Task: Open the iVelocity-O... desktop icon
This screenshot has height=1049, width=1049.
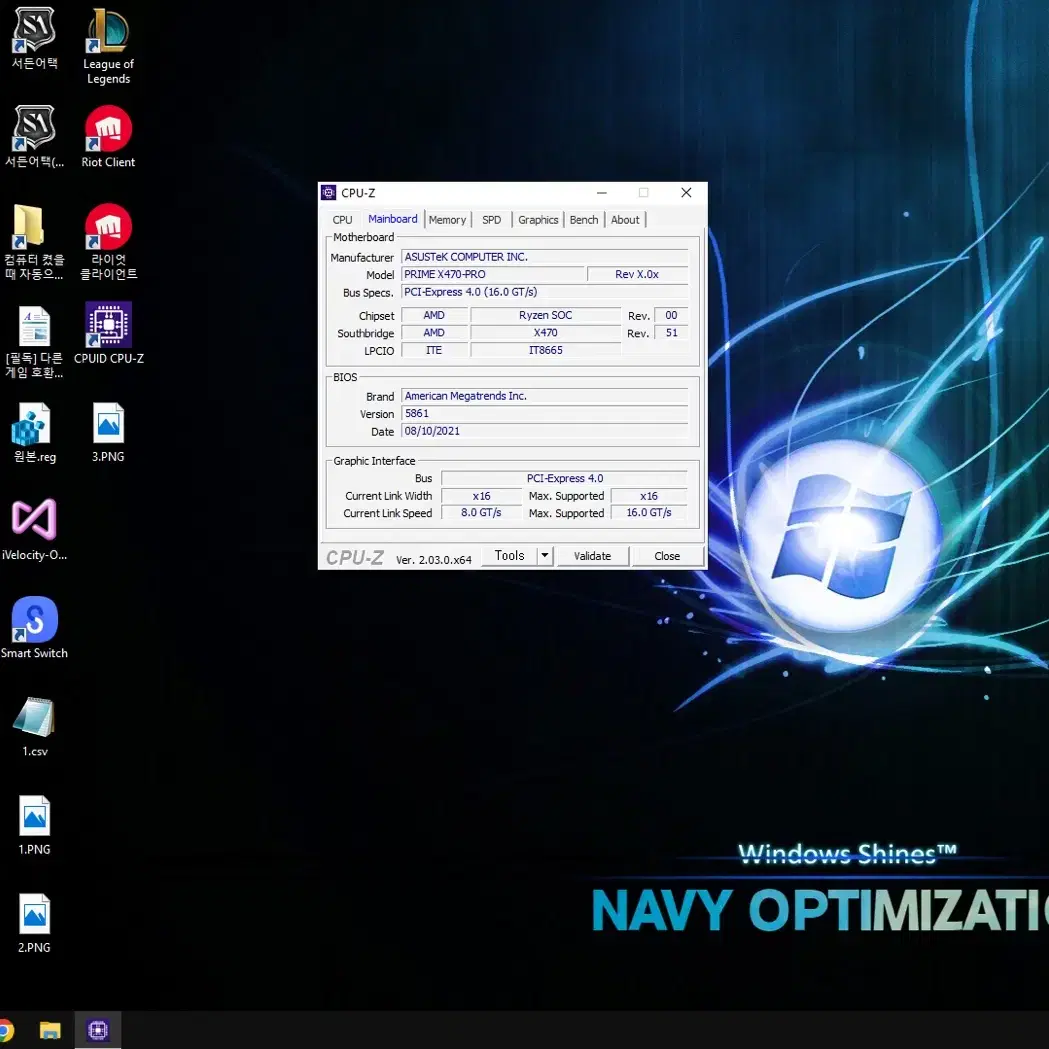Action: (34, 529)
